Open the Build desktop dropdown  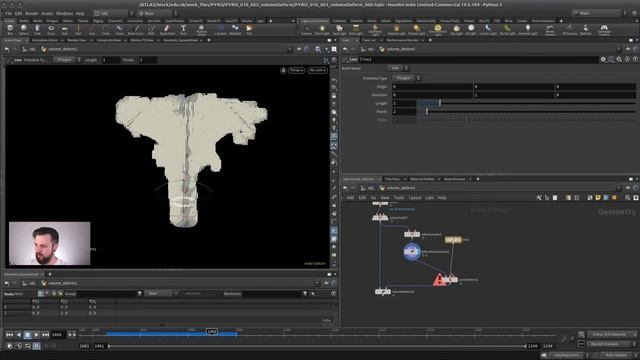[113, 13]
